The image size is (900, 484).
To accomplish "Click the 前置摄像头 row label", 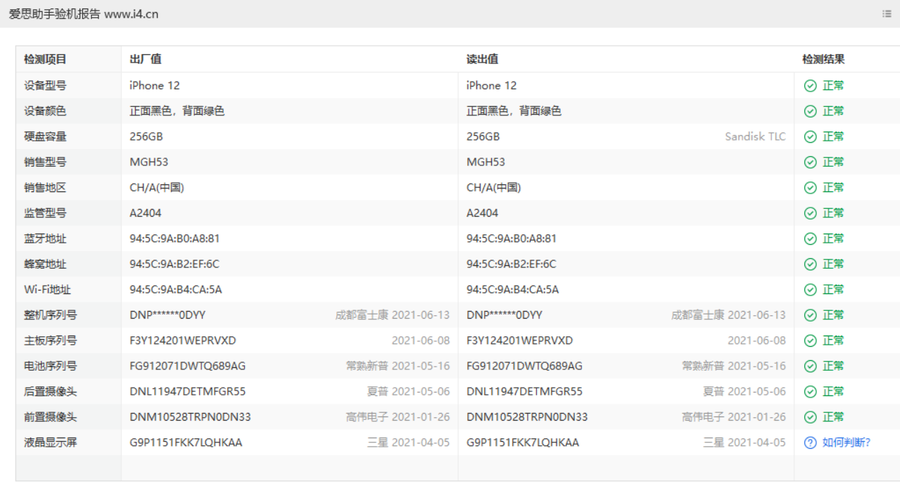I will click(50, 417).
